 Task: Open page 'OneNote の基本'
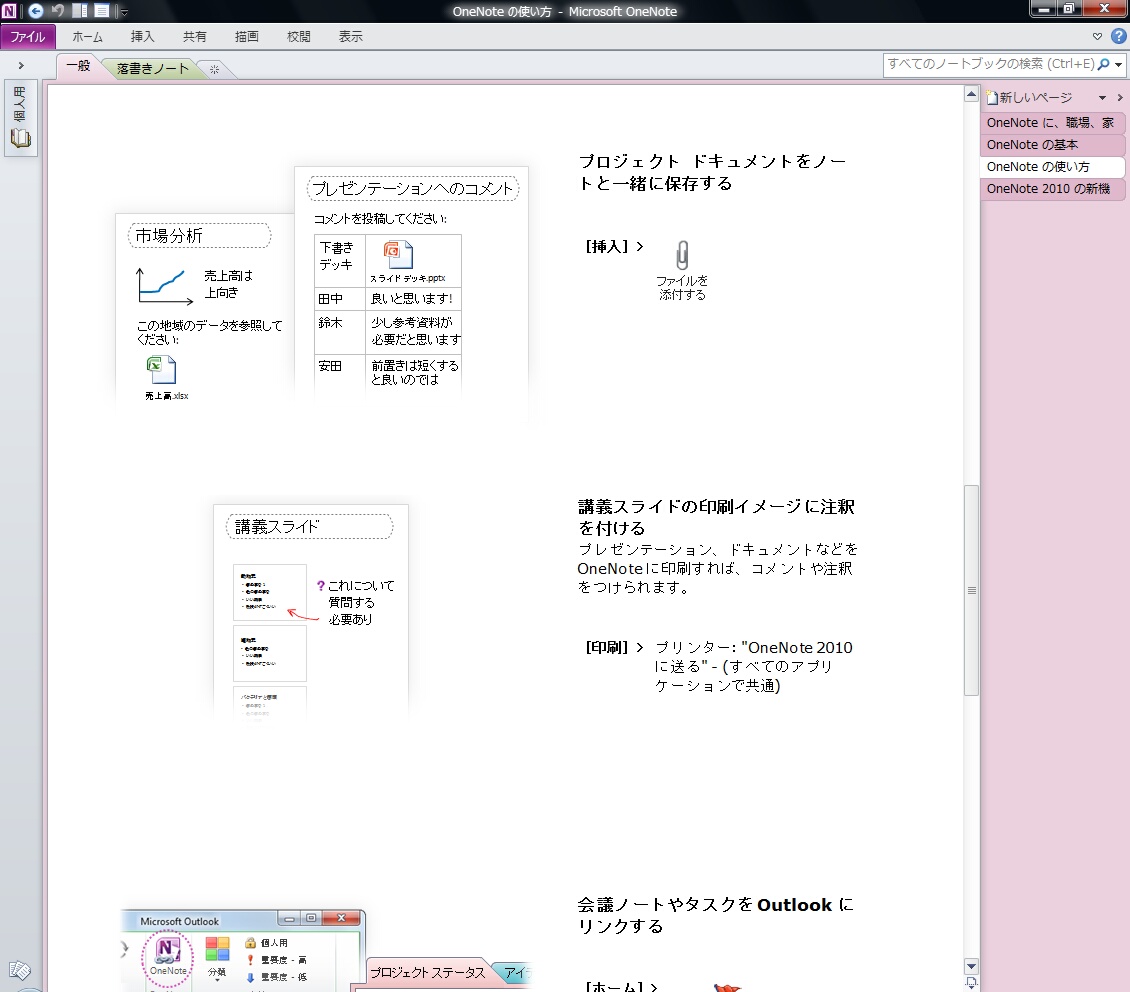[x=1051, y=145]
